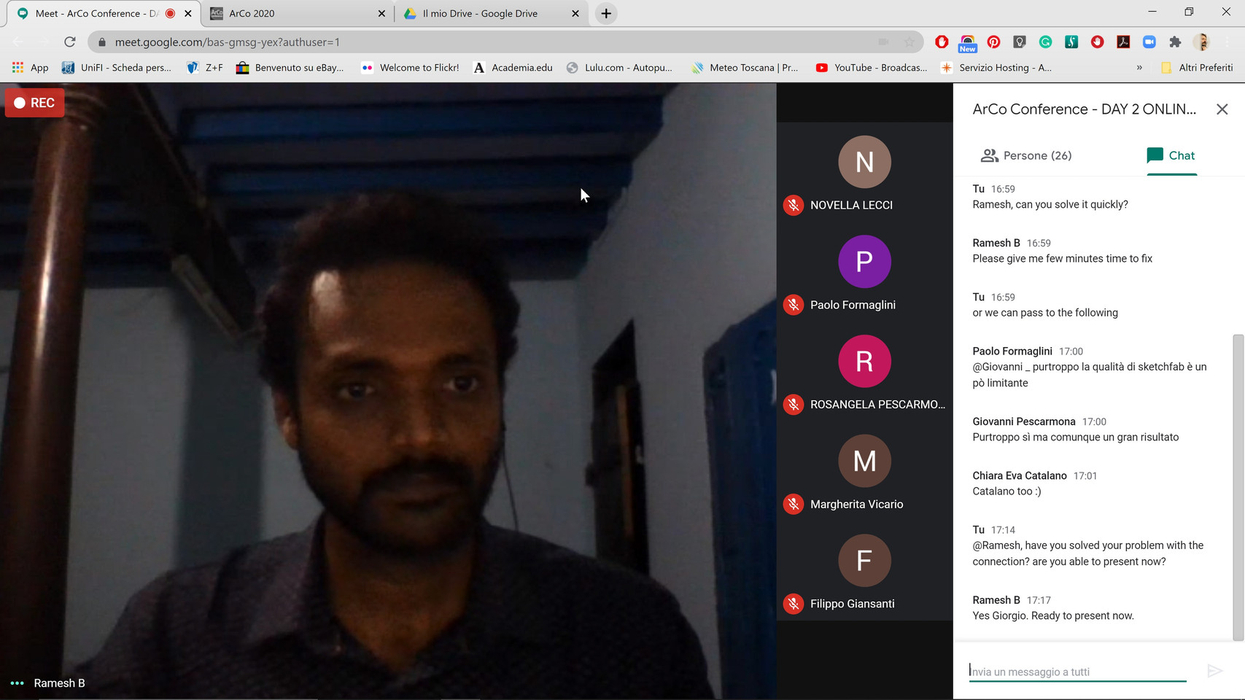
Task: Reload the Meet page
Action: click(69, 42)
